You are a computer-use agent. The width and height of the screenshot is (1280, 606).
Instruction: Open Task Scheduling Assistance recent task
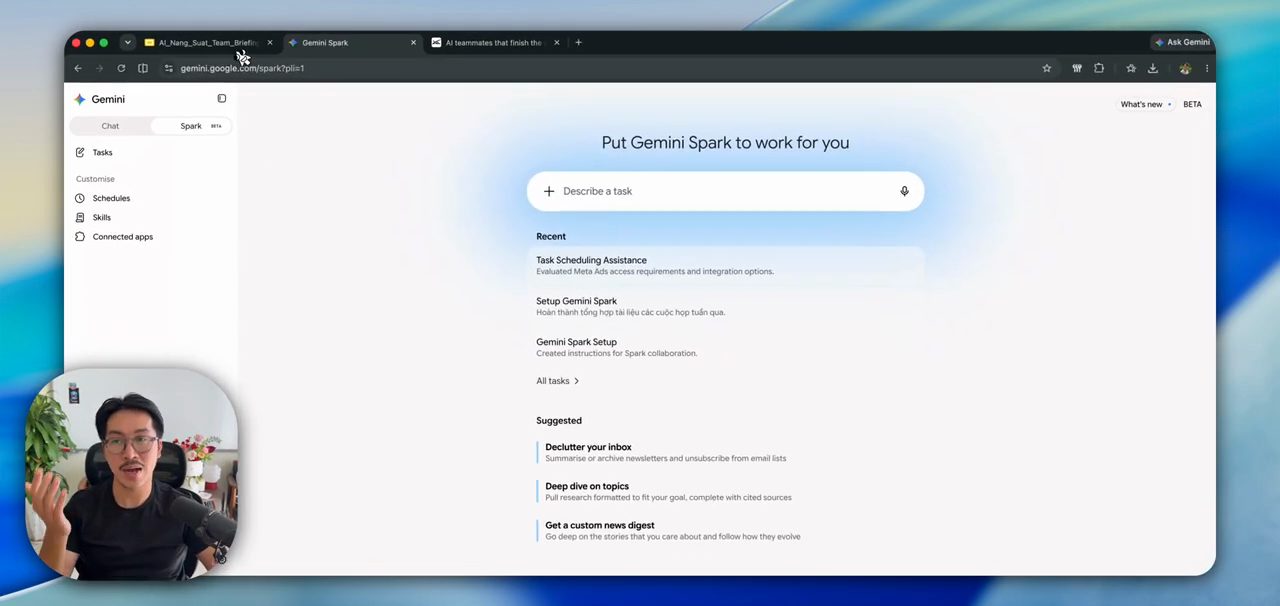pyautogui.click(x=725, y=265)
